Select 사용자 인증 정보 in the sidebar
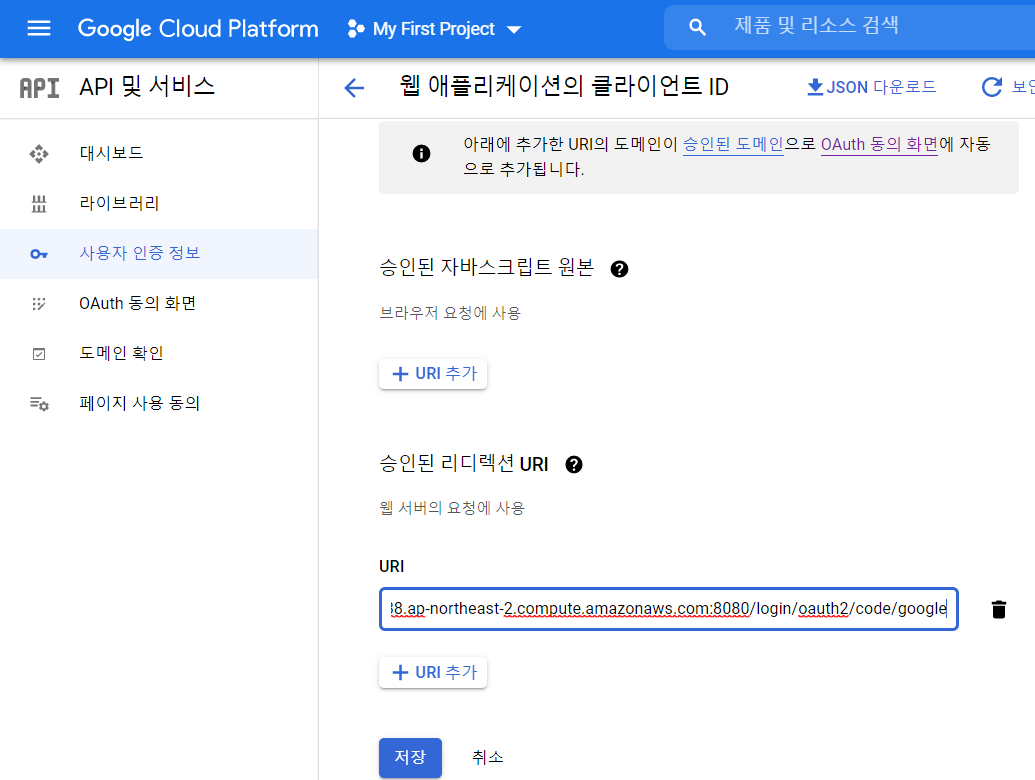Image resolution: width=1035 pixels, height=780 pixels. click(x=159, y=253)
